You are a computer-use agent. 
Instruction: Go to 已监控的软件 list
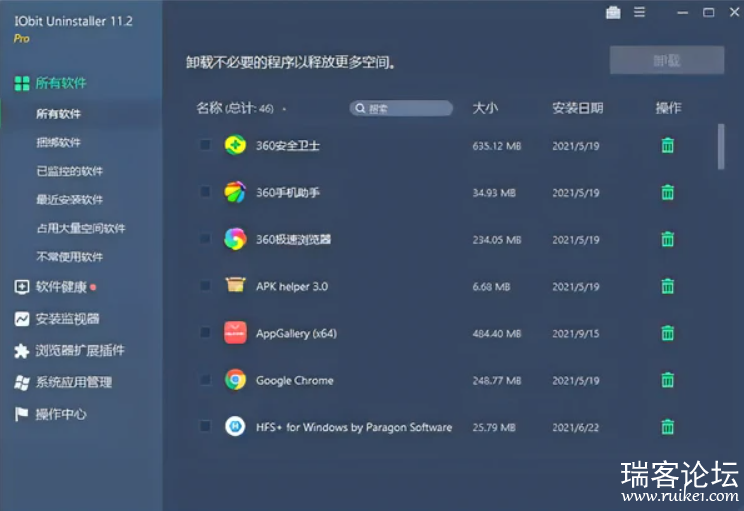tap(70, 171)
